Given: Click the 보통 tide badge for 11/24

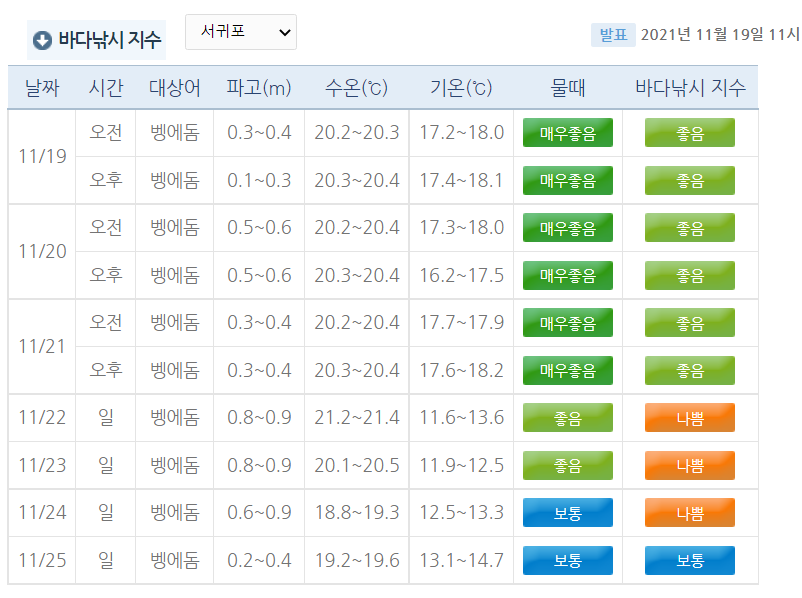Looking at the screenshot, I should click(568, 513).
